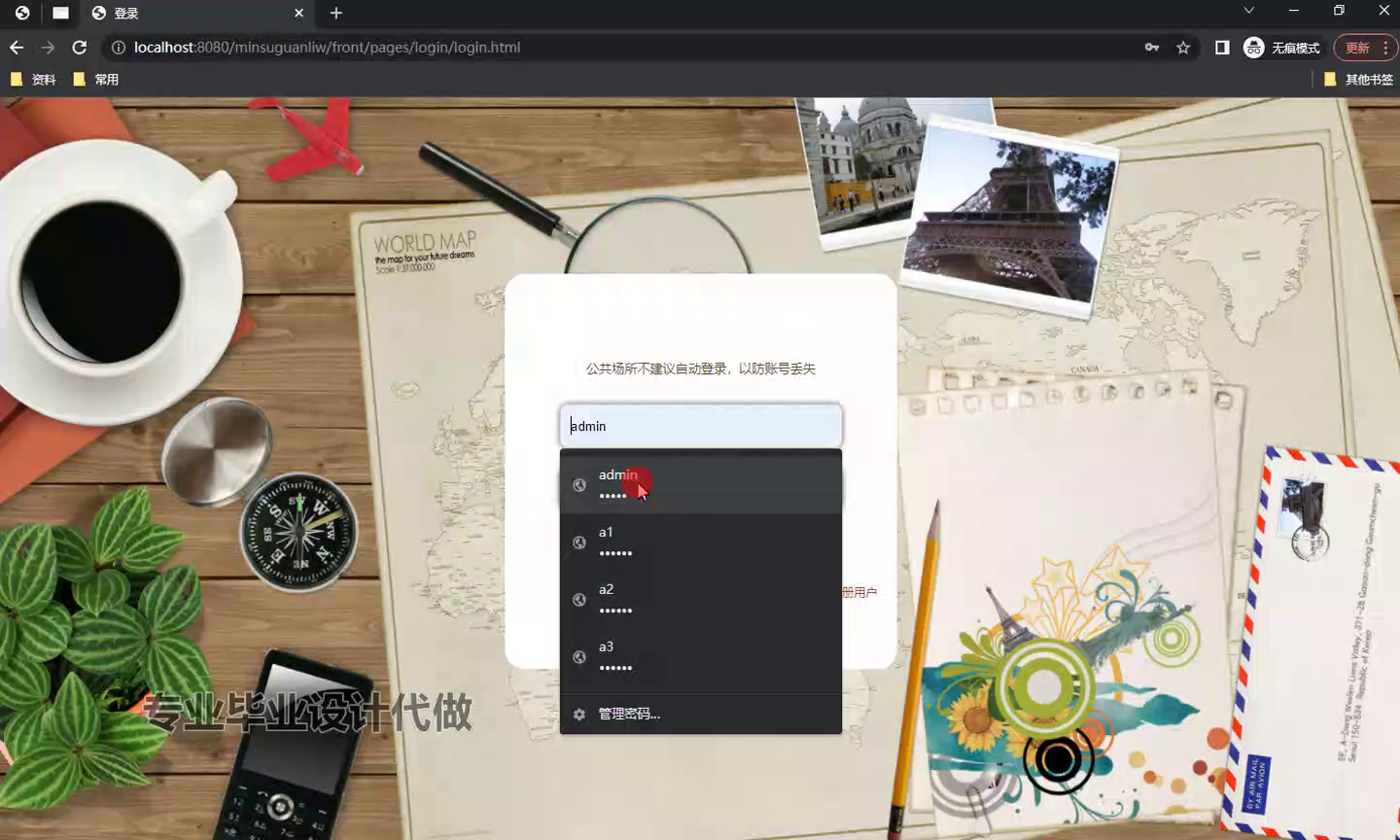This screenshot has width=1400, height=840.
Task: Open the incognito mode indicator
Action: coord(1281,47)
